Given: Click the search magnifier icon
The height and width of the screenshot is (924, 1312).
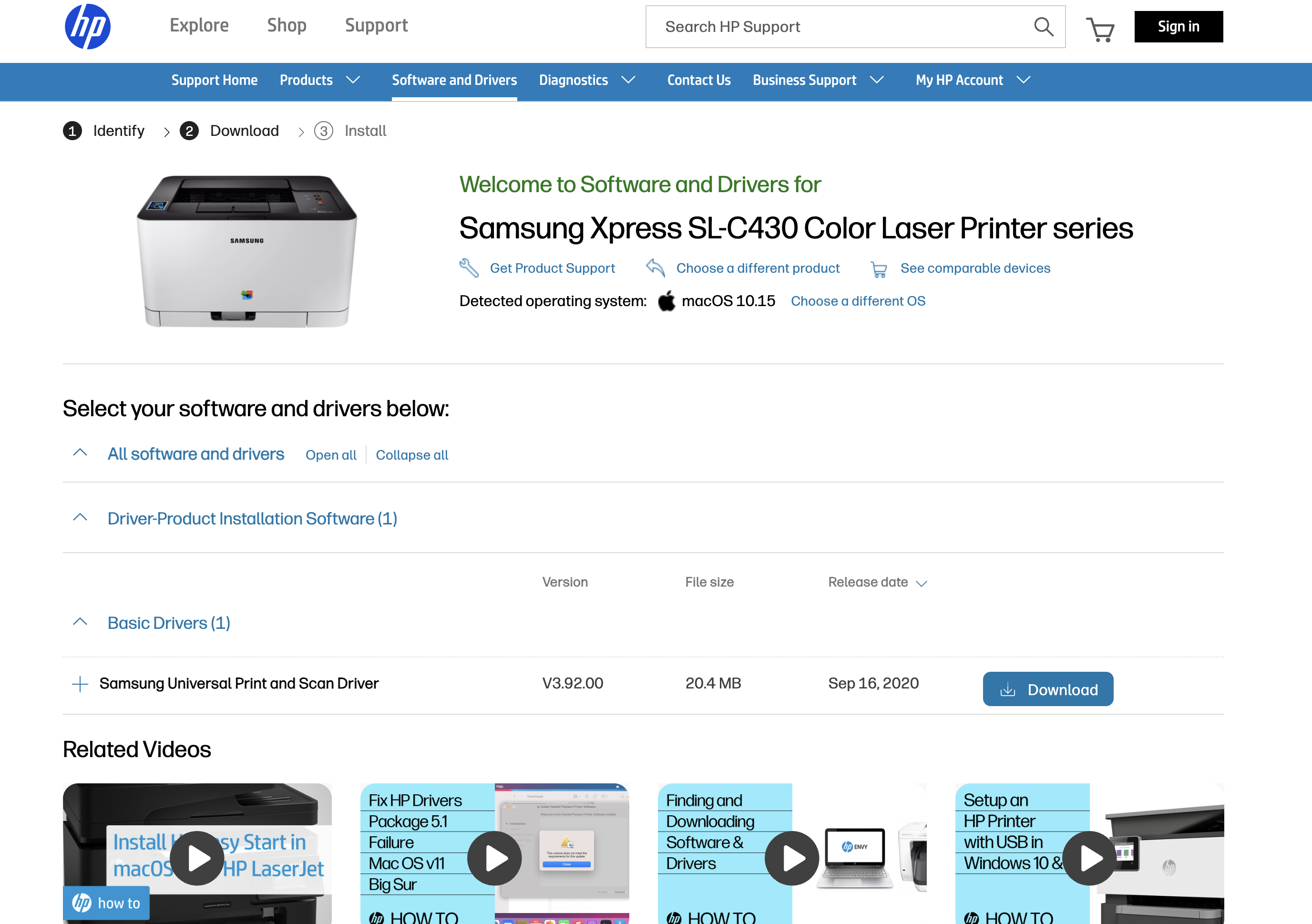Looking at the screenshot, I should click(1043, 26).
